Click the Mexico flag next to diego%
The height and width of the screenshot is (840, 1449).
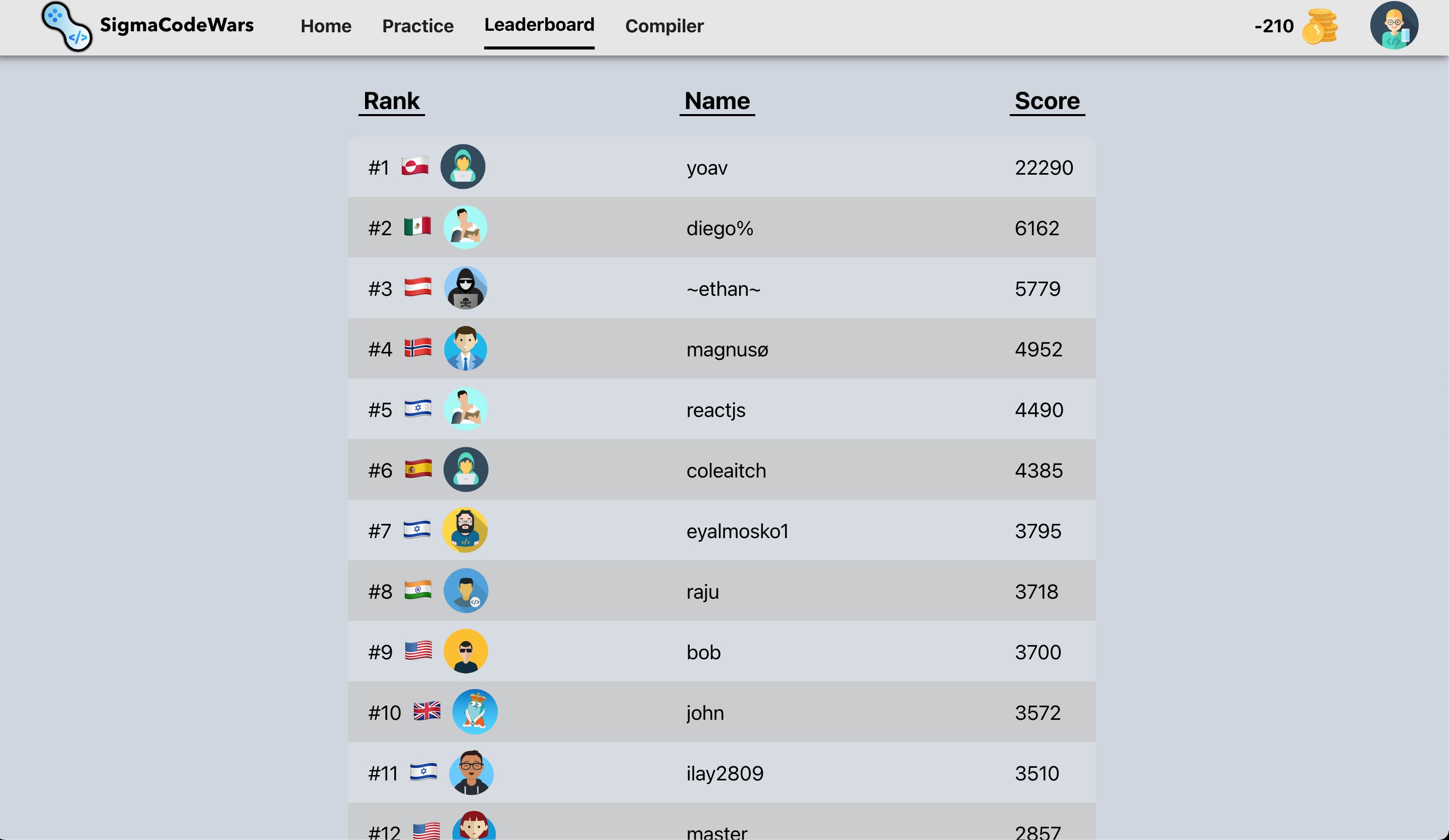click(417, 227)
